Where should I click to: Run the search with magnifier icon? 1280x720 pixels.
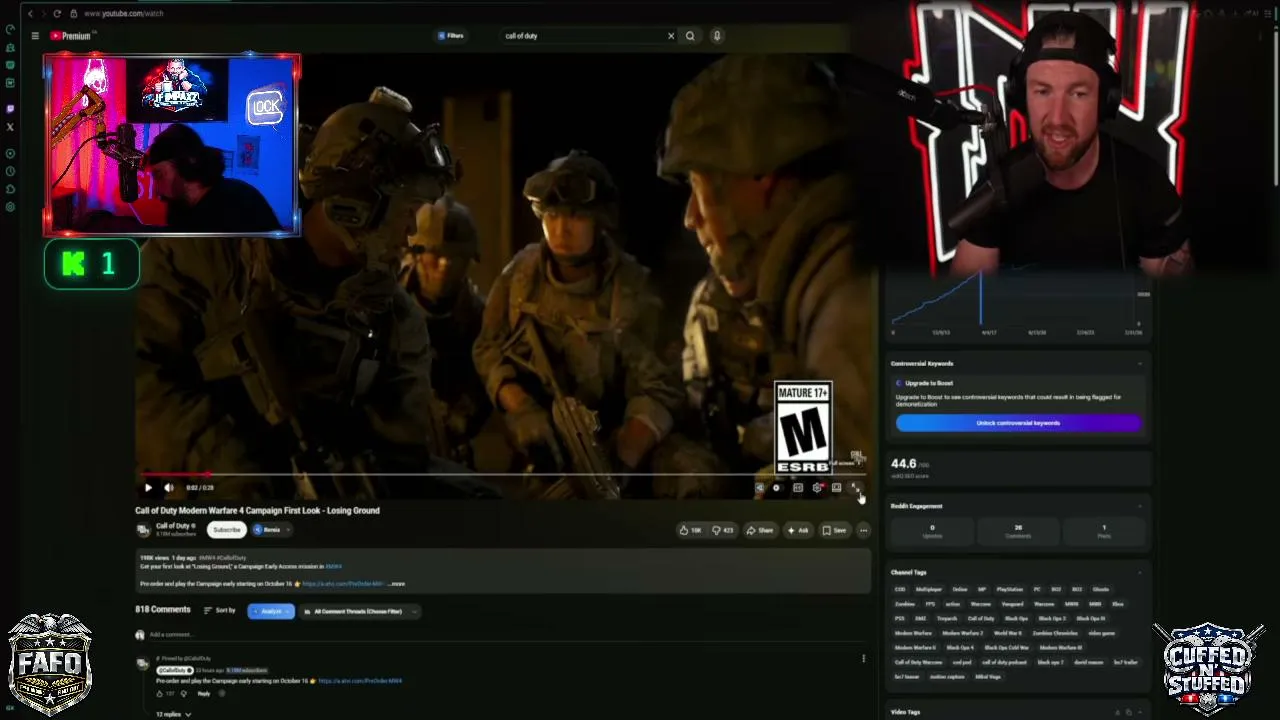tap(690, 36)
